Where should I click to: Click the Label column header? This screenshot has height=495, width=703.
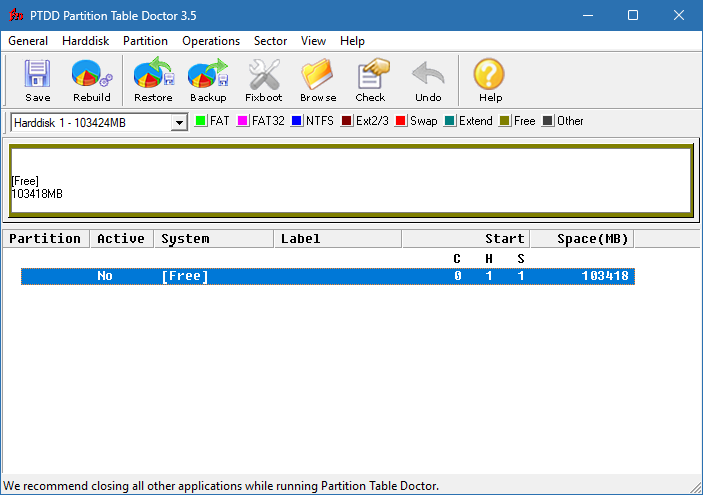tap(338, 239)
